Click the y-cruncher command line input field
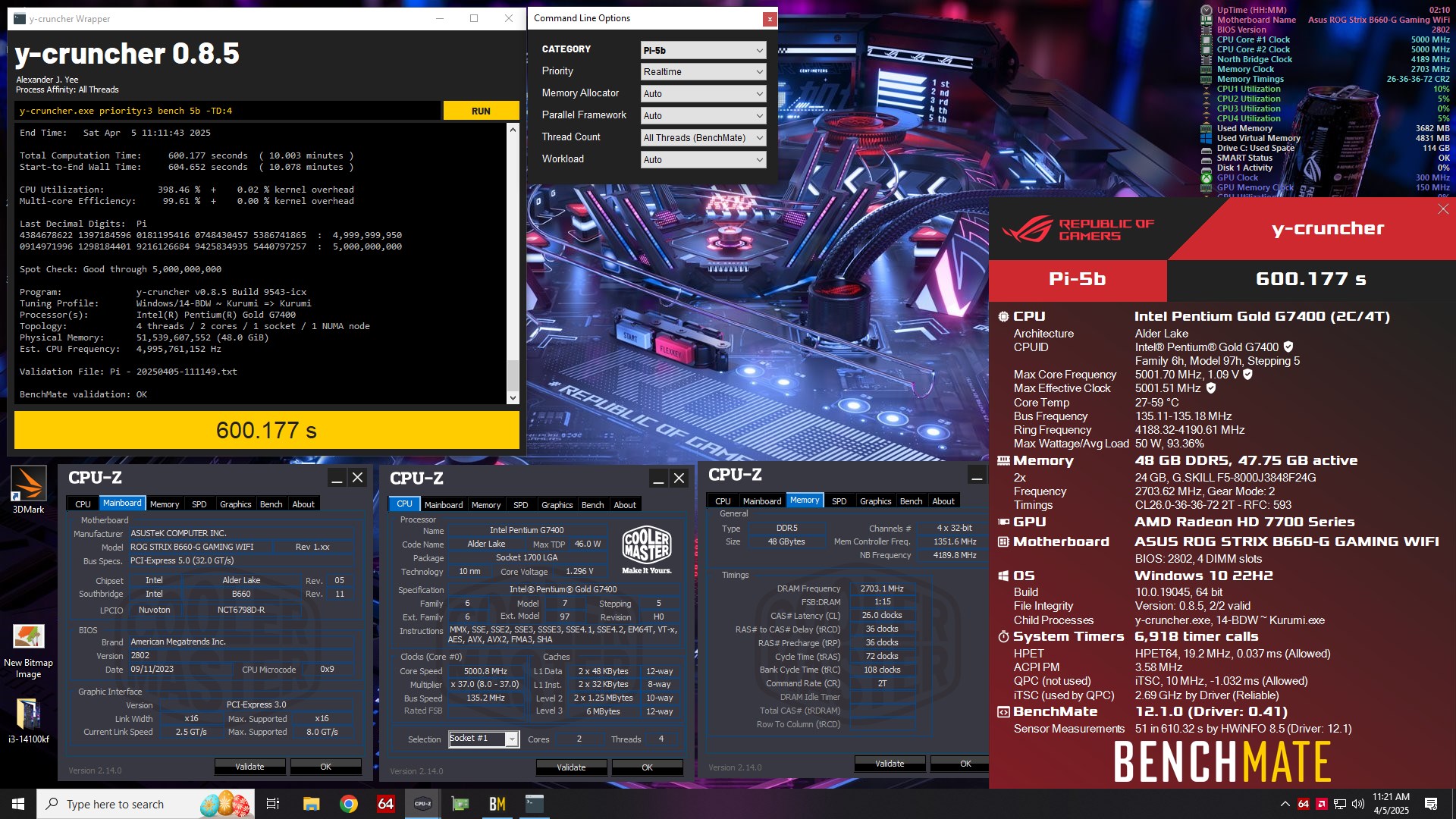The image size is (1456, 819). 227,111
